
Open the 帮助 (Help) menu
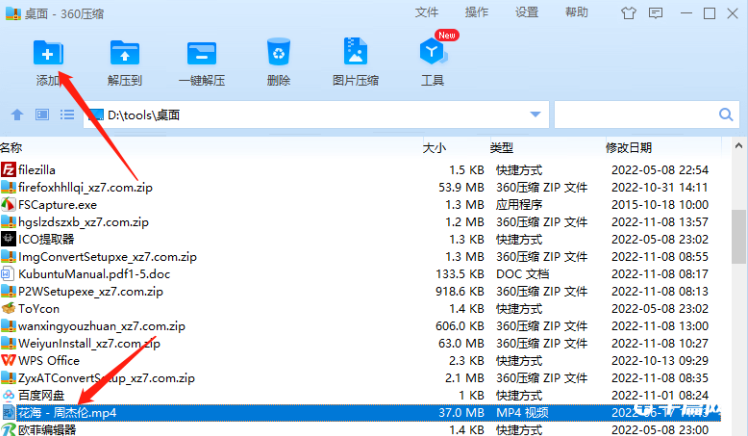pyautogui.click(x=577, y=12)
